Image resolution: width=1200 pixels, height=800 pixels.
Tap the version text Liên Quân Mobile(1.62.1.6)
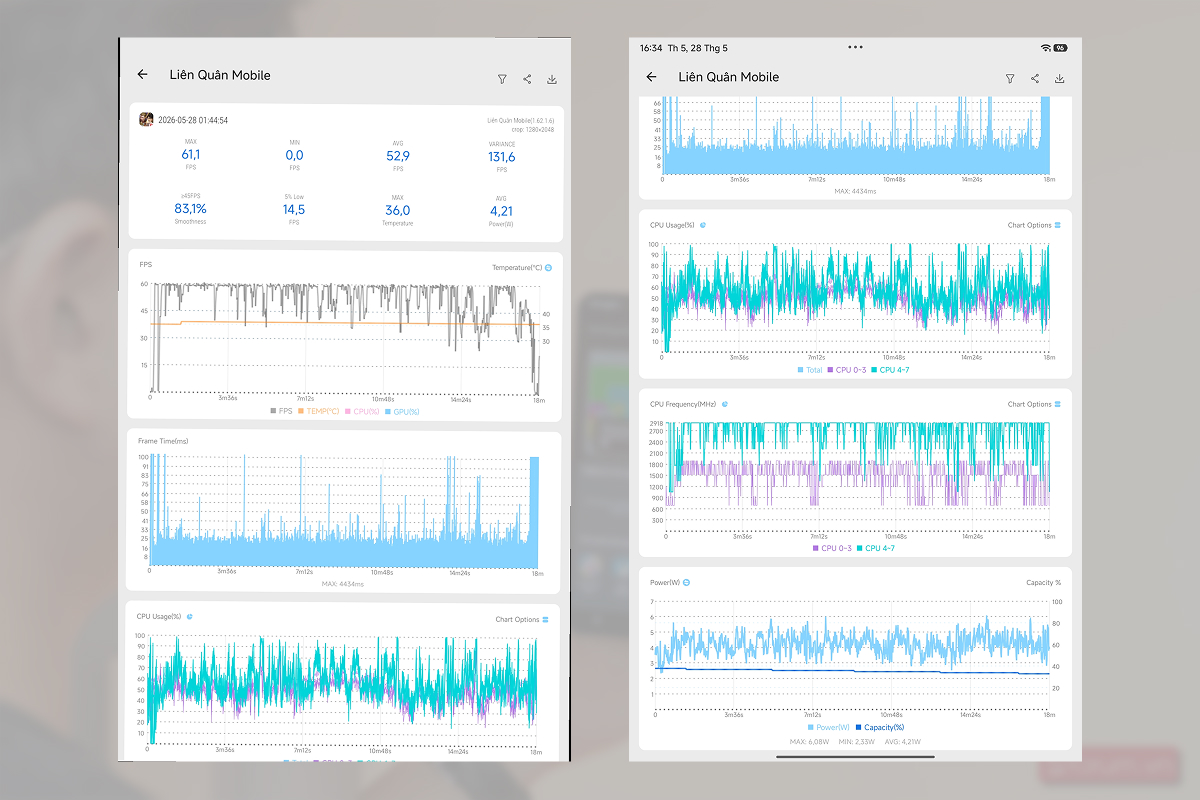(x=520, y=120)
